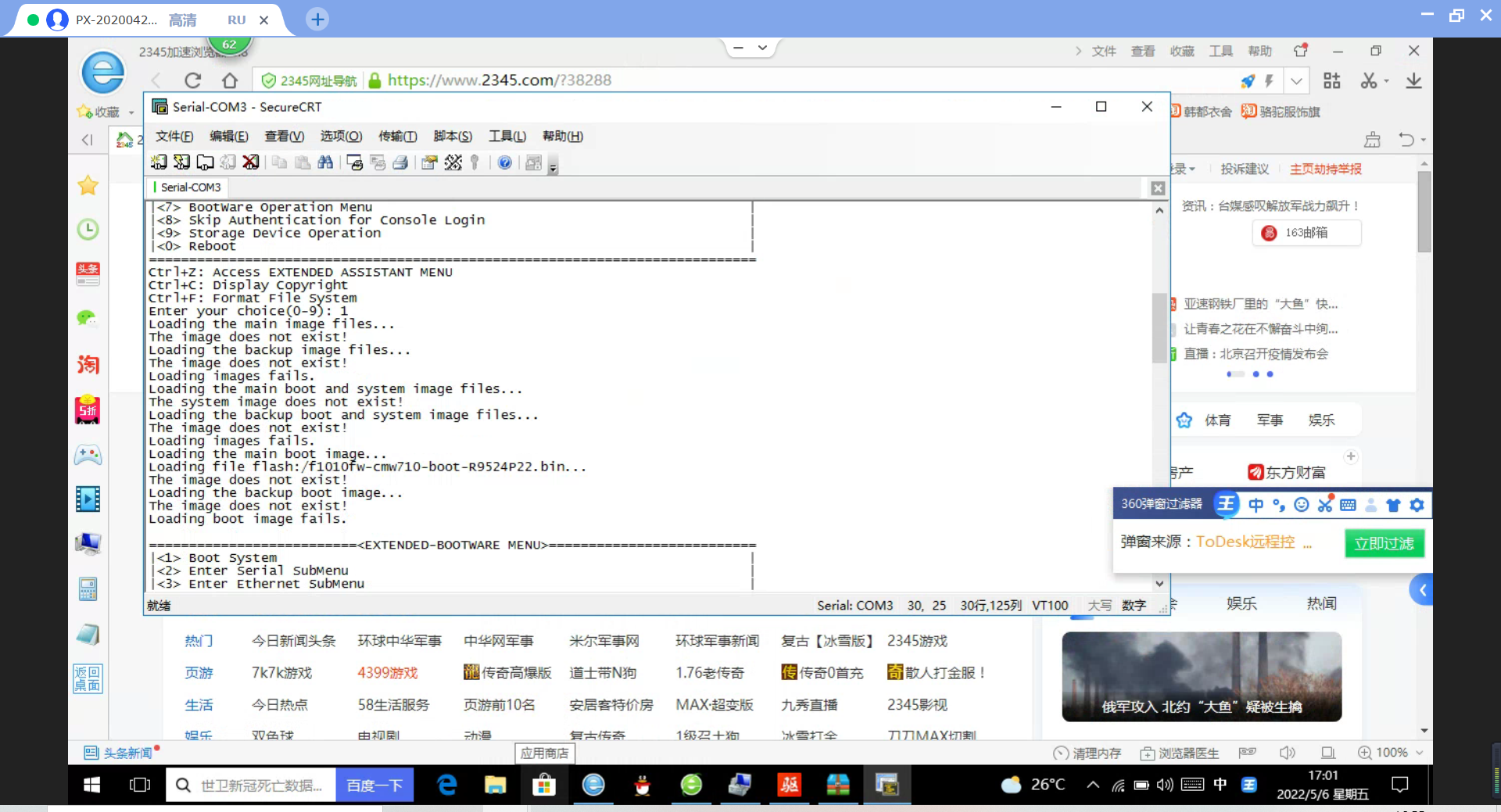Open Session Options icon in SecureCRT toolbar
Image resolution: width=1501 pixels, height=812 pixels.
pyautogui.click(x=429, y=162)
